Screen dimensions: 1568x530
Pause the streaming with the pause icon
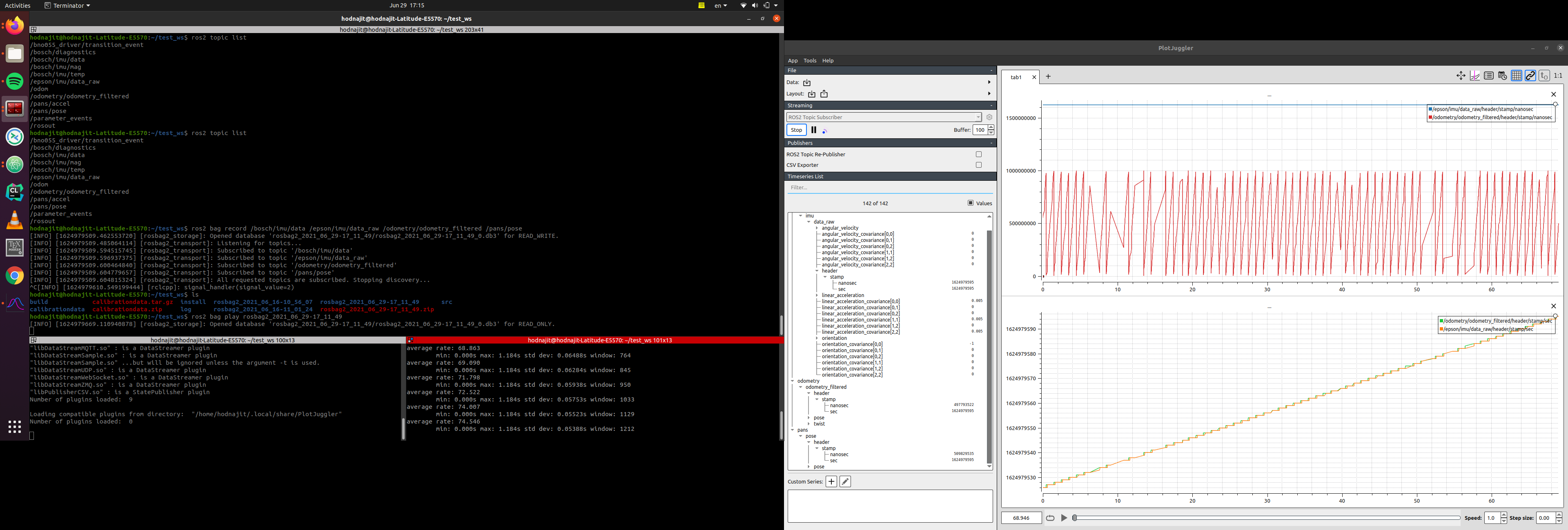814,130
